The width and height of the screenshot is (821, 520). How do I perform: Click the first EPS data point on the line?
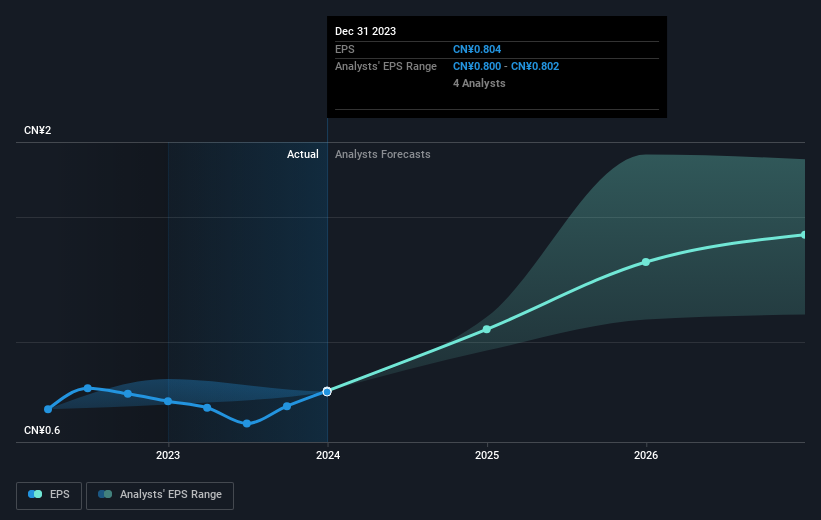(x=48, y=409)
